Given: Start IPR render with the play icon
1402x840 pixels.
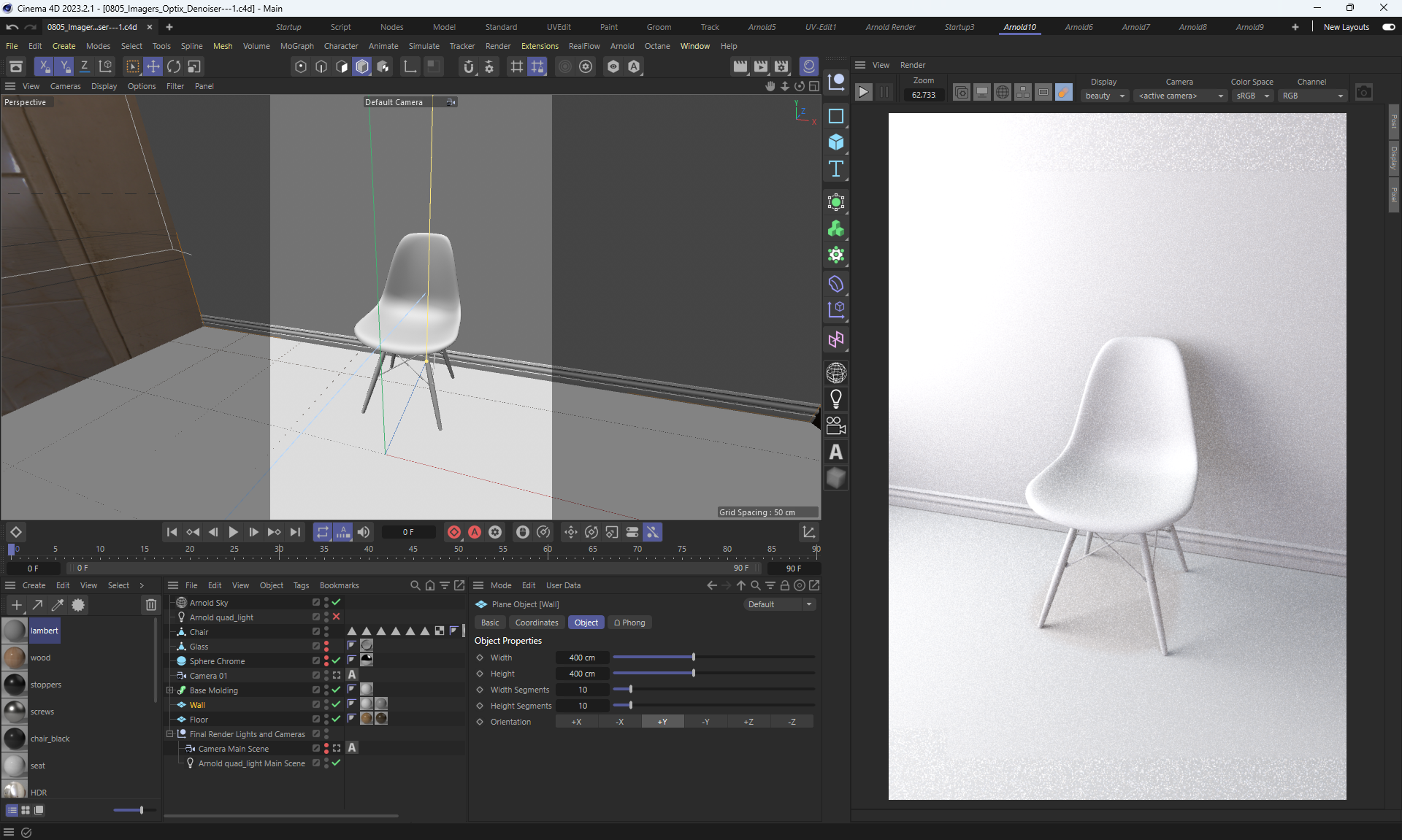Looking at the screenshot, I should (863, 92).
